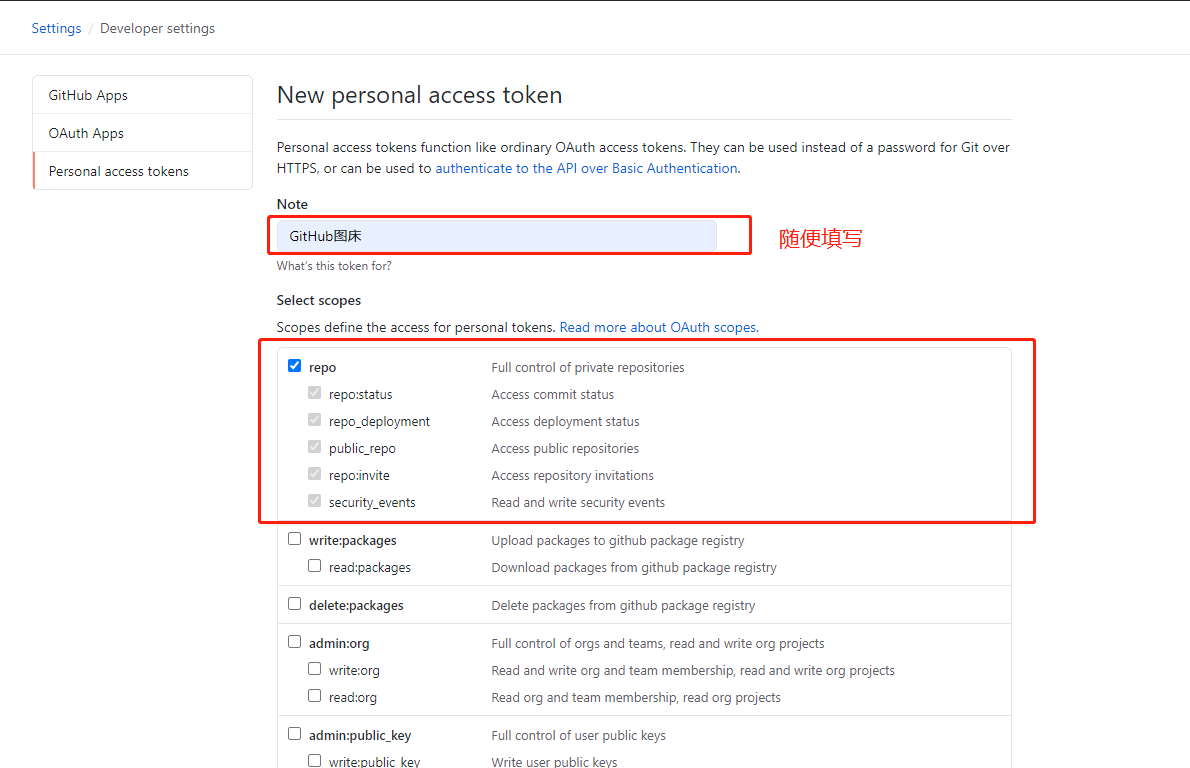Uncheck the repo scope checkbox
The image size is (1190, 768).
tap(294, 366)
